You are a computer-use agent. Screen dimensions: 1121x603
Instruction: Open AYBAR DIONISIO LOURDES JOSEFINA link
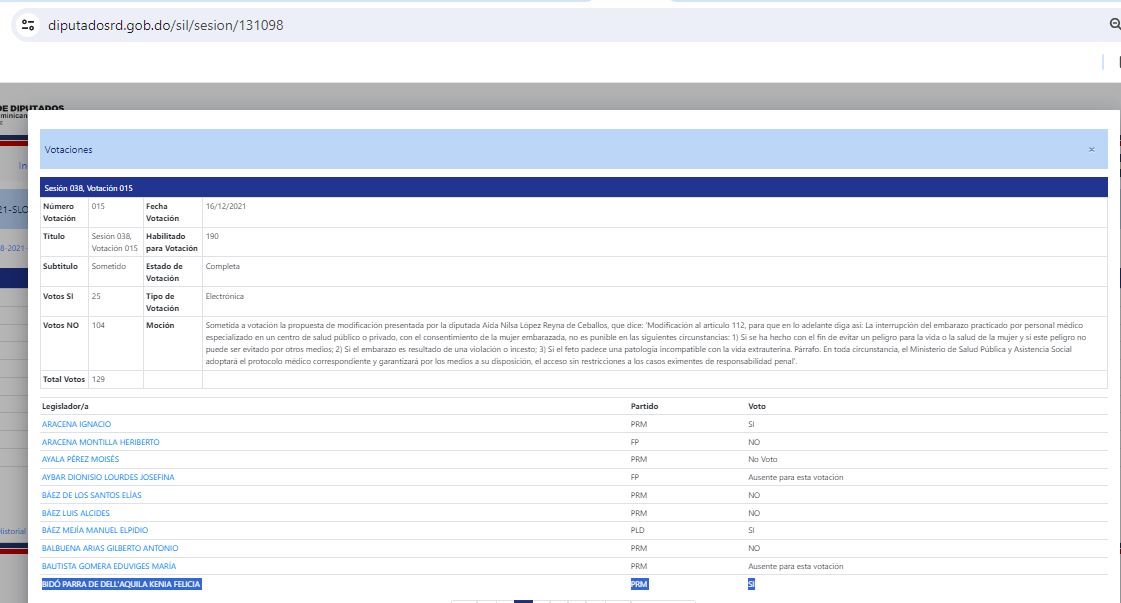click(x=108, y=477)
